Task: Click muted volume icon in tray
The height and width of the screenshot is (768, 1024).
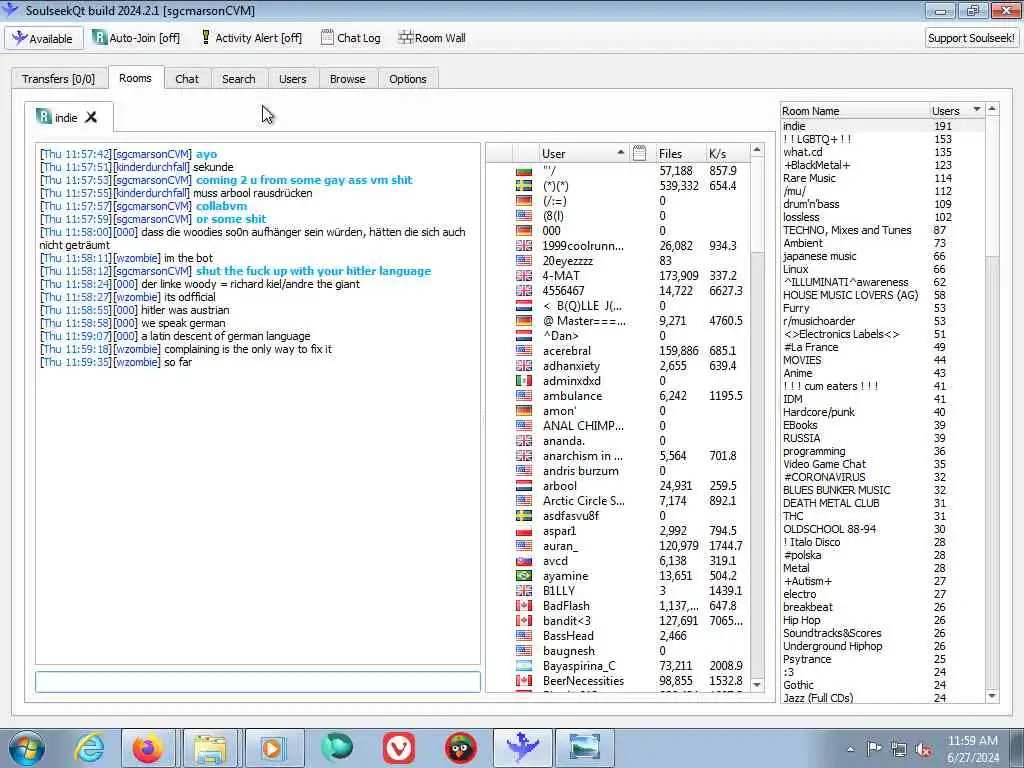Action: (923, 749)
